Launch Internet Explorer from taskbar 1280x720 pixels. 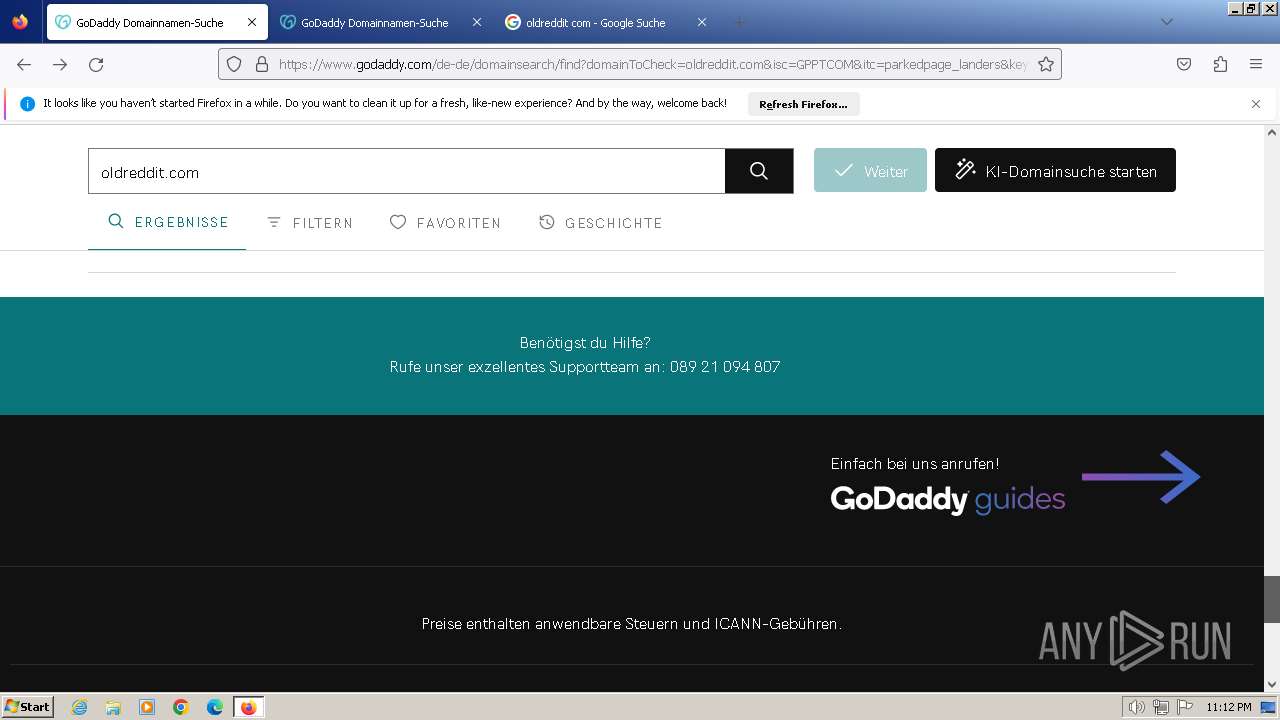(x=79, y=707)
